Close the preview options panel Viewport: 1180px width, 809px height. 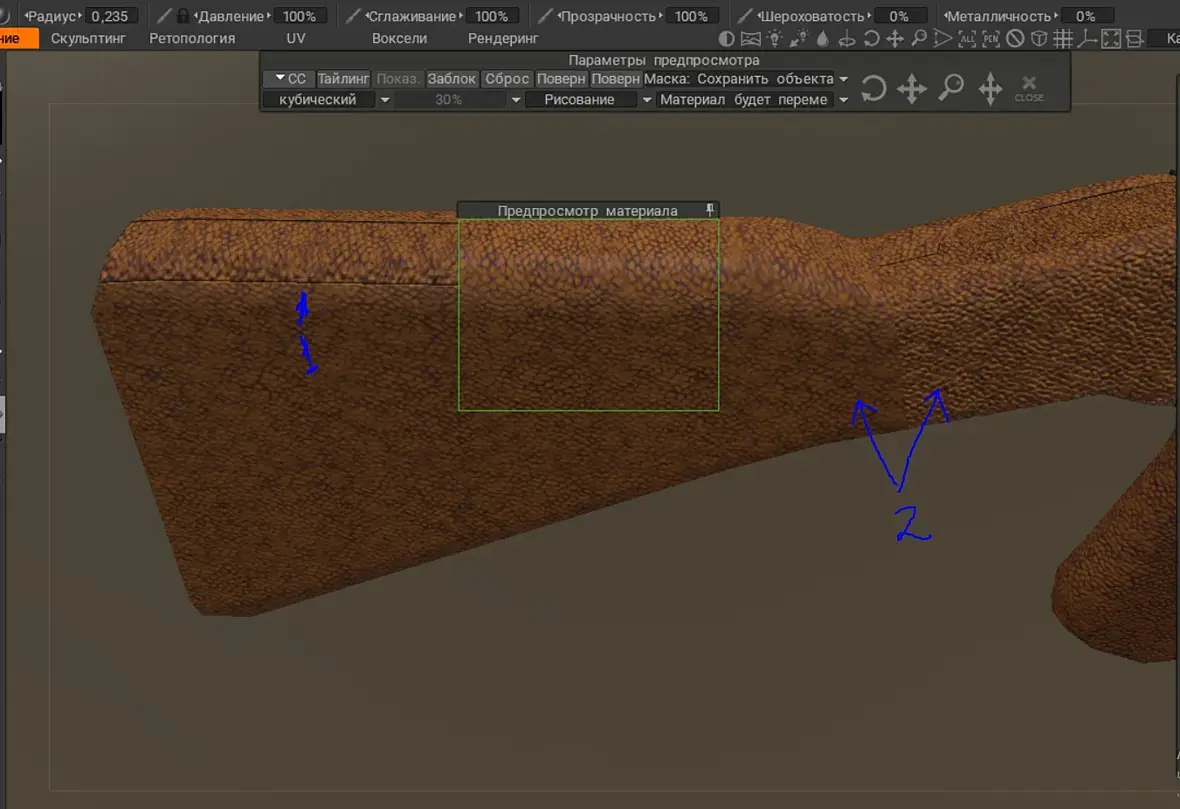click(1029, 88)
